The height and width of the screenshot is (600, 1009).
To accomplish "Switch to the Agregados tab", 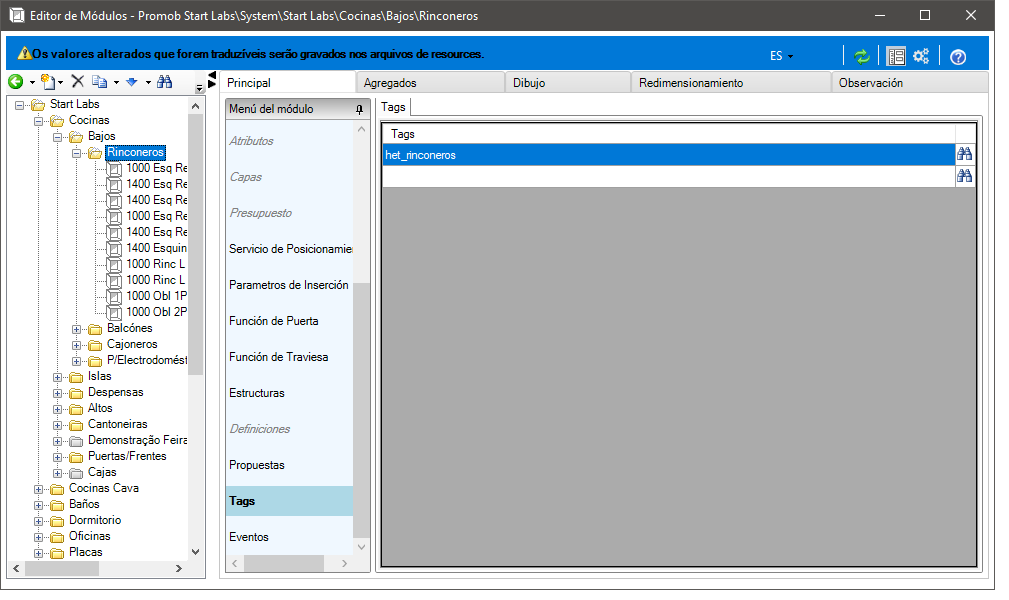I will coord(430,83).
